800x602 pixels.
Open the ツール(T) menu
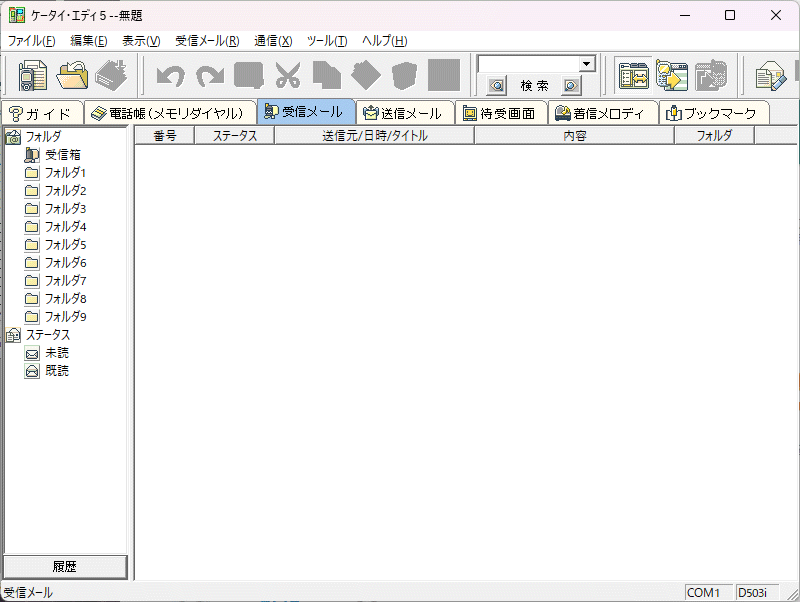click(x=327, y=41)
